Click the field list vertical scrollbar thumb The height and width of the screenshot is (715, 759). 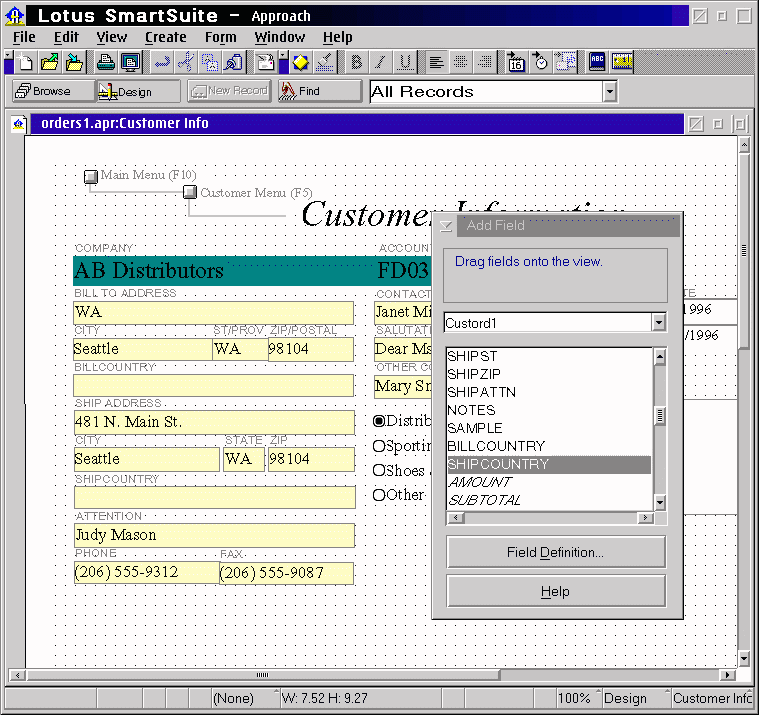[660, 416]
